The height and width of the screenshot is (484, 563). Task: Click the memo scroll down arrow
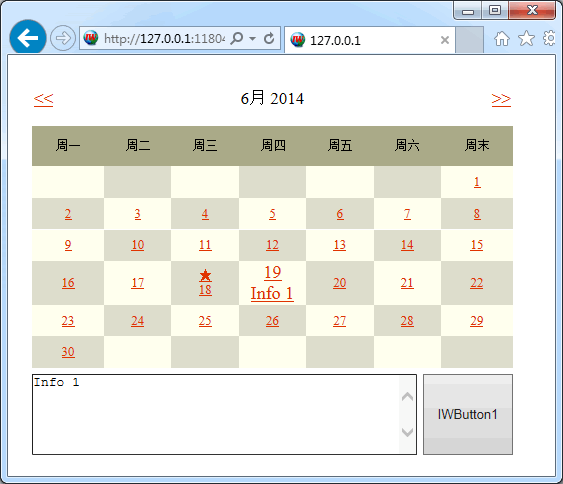pos(407,432)
